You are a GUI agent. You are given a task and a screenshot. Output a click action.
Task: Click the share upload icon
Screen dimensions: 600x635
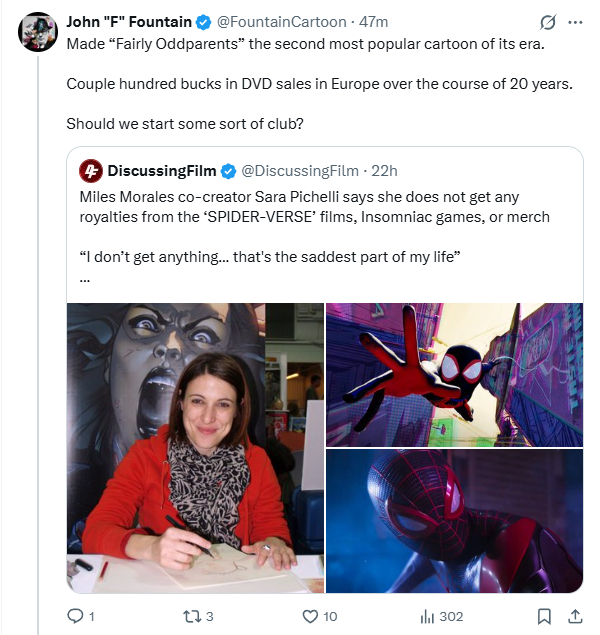click(575, 616)
